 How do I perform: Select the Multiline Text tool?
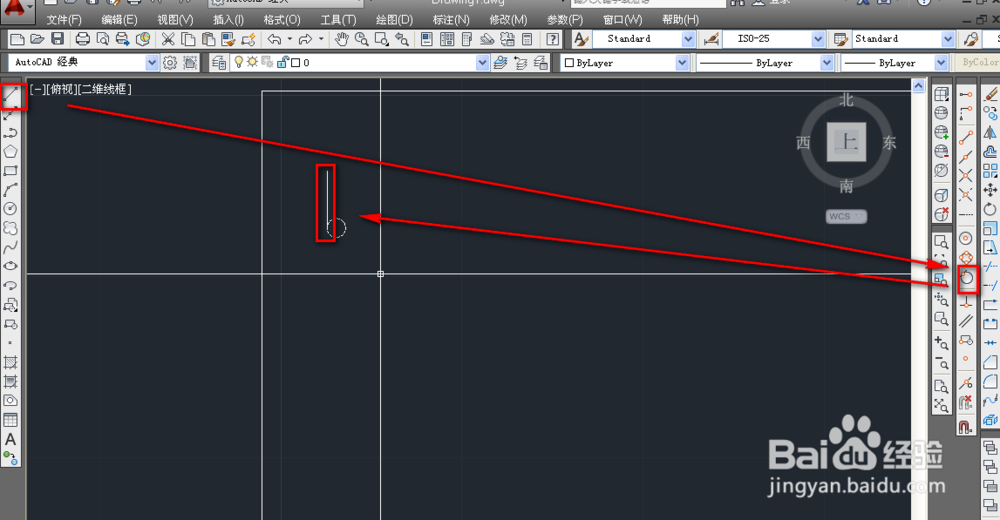pyautogui.click(x=10, y=440)
